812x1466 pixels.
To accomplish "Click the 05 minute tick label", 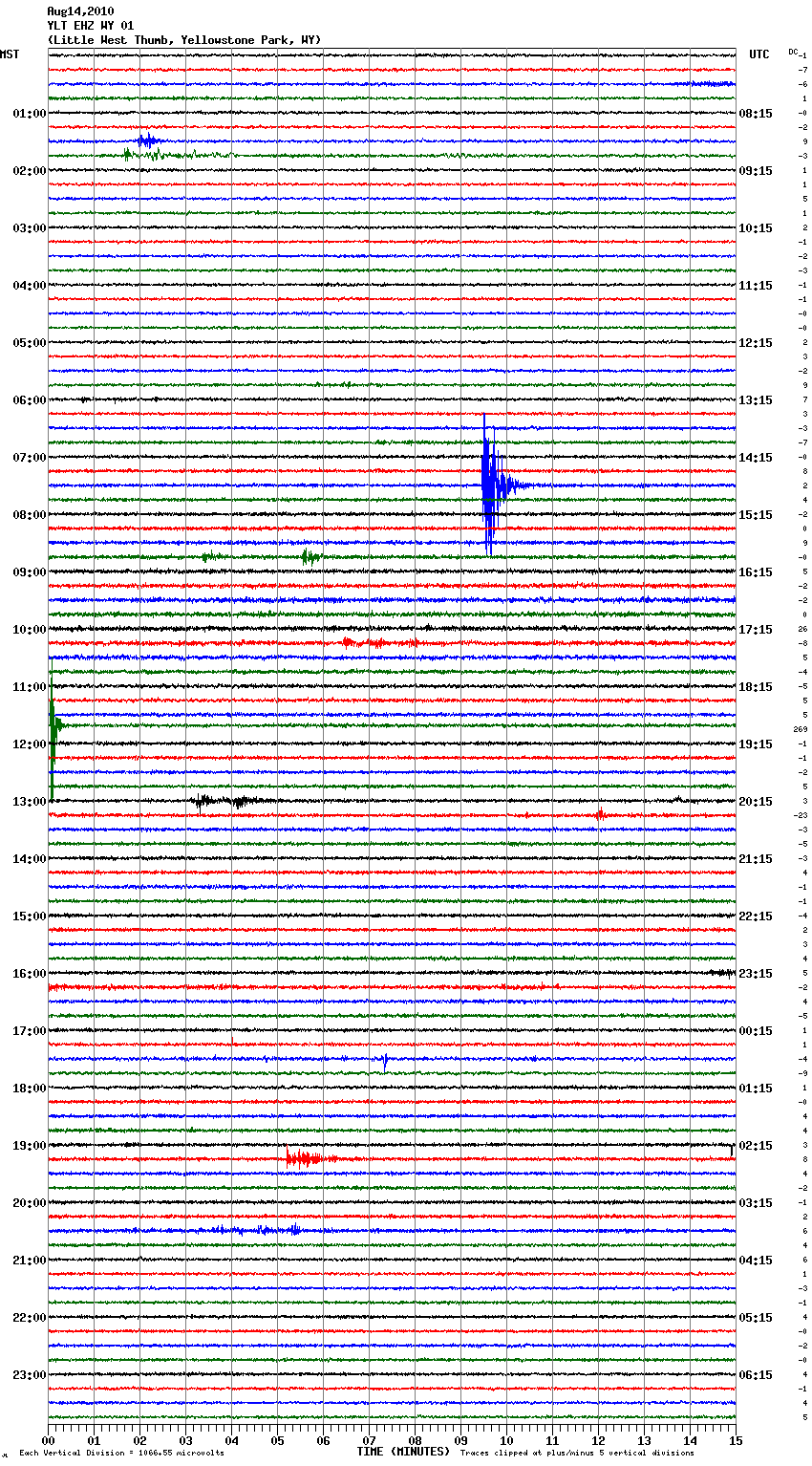I will [278, 1440].
